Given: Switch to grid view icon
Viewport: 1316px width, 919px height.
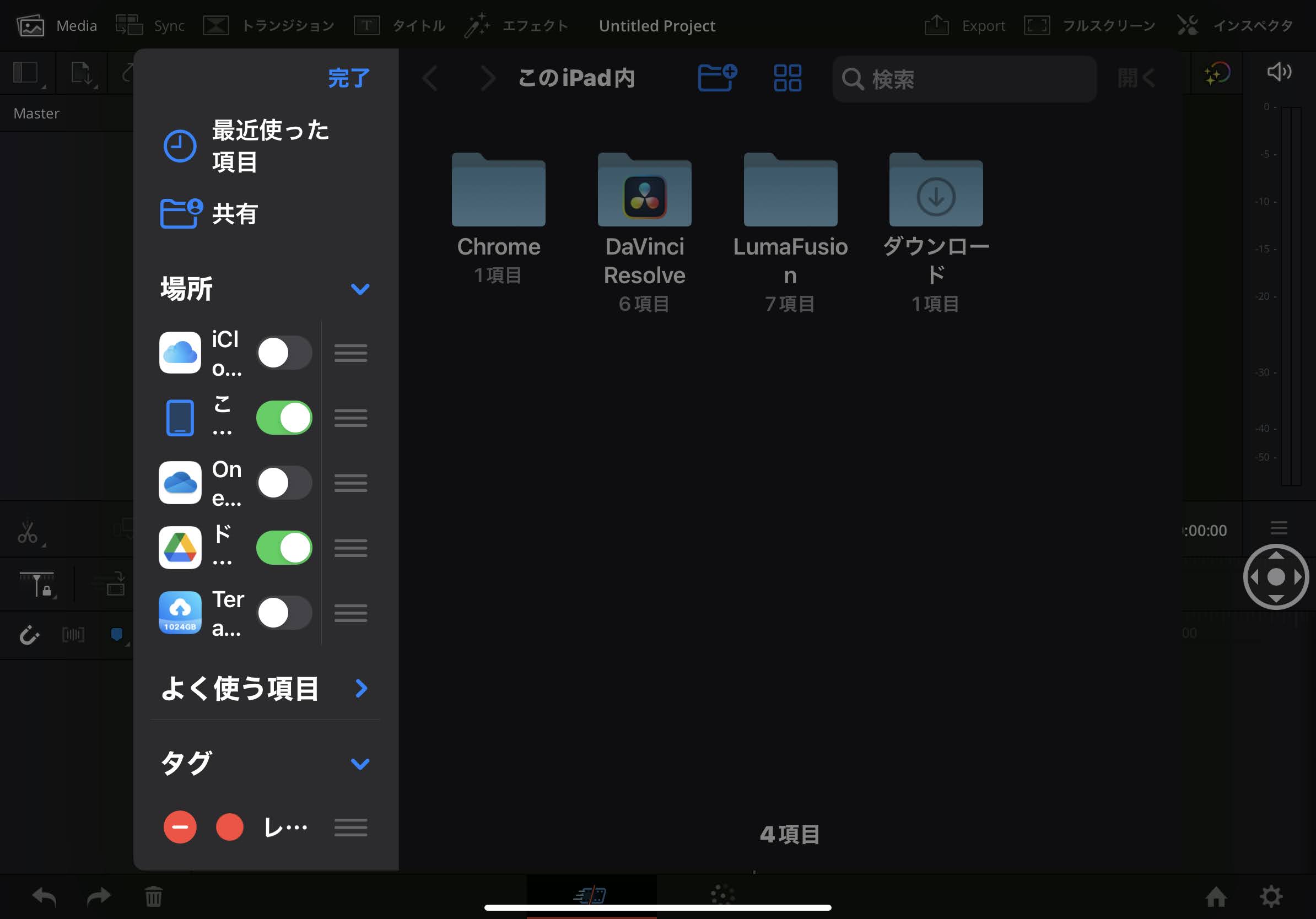Looking at the screenshot, I should click(787, 77).
